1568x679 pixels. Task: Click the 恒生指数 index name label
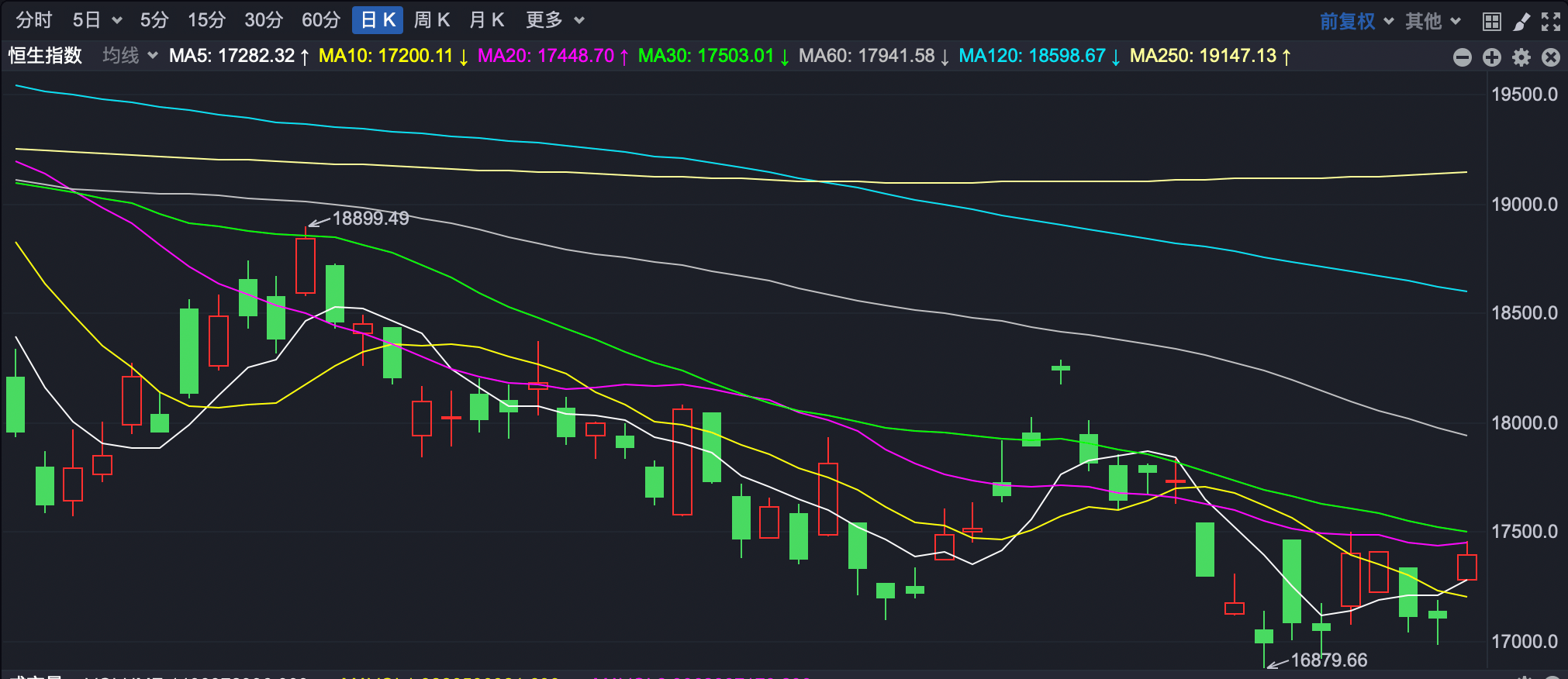point(45,56)
